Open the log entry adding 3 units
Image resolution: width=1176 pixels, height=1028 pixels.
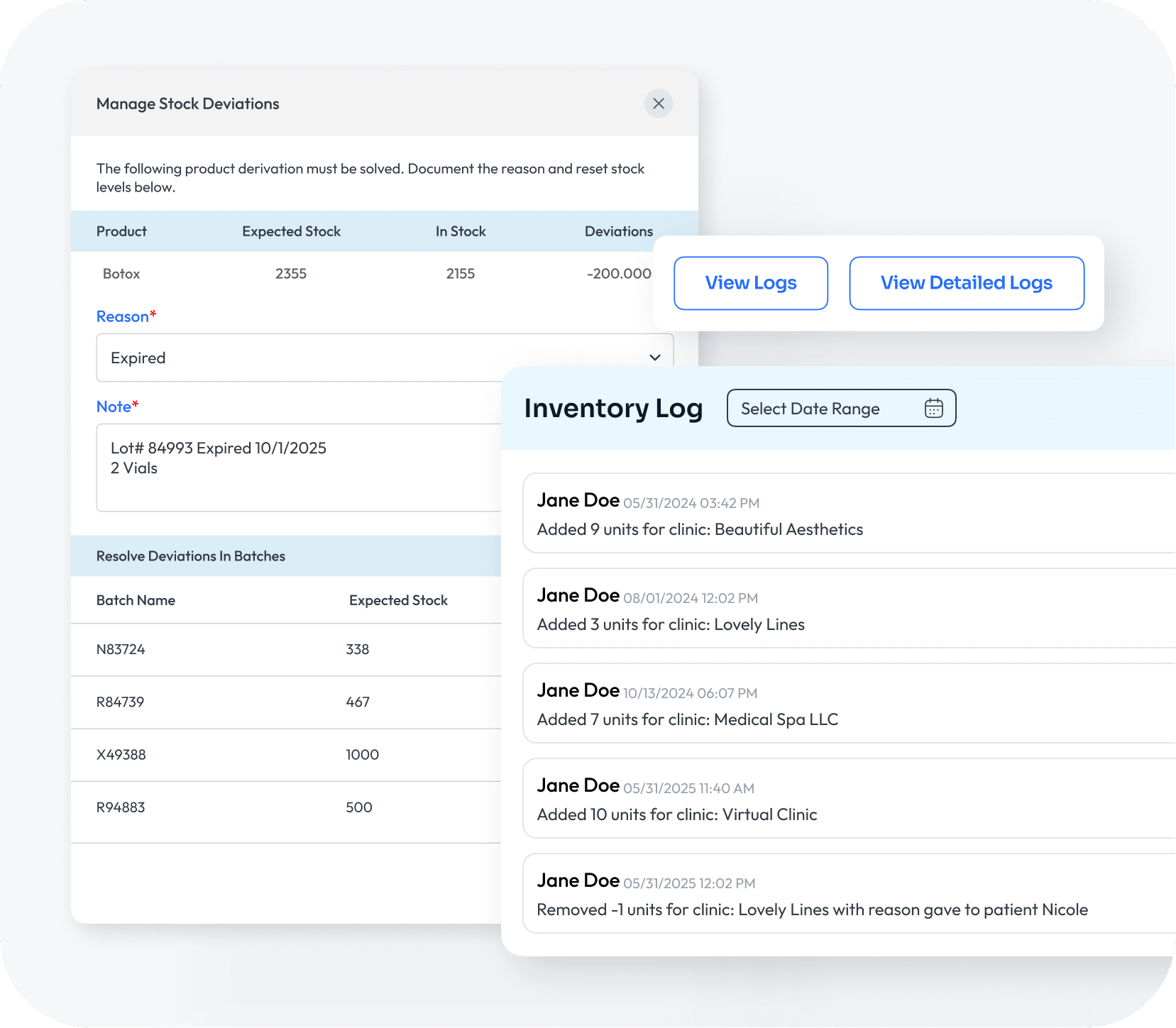point(845,609)
